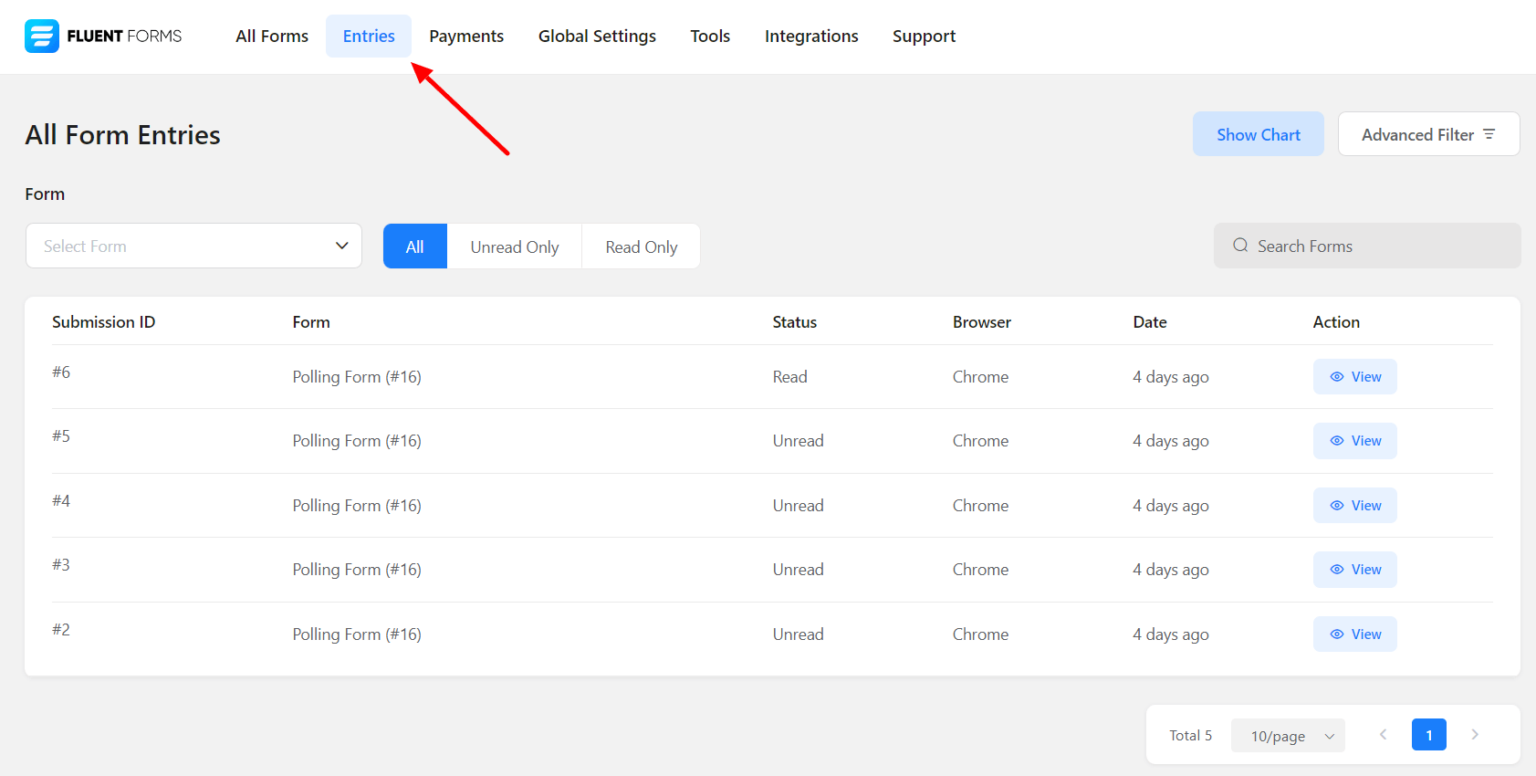Click the eye icon on entry #2 View button
Screen dimensions: 1536x776
(1337, 633)
